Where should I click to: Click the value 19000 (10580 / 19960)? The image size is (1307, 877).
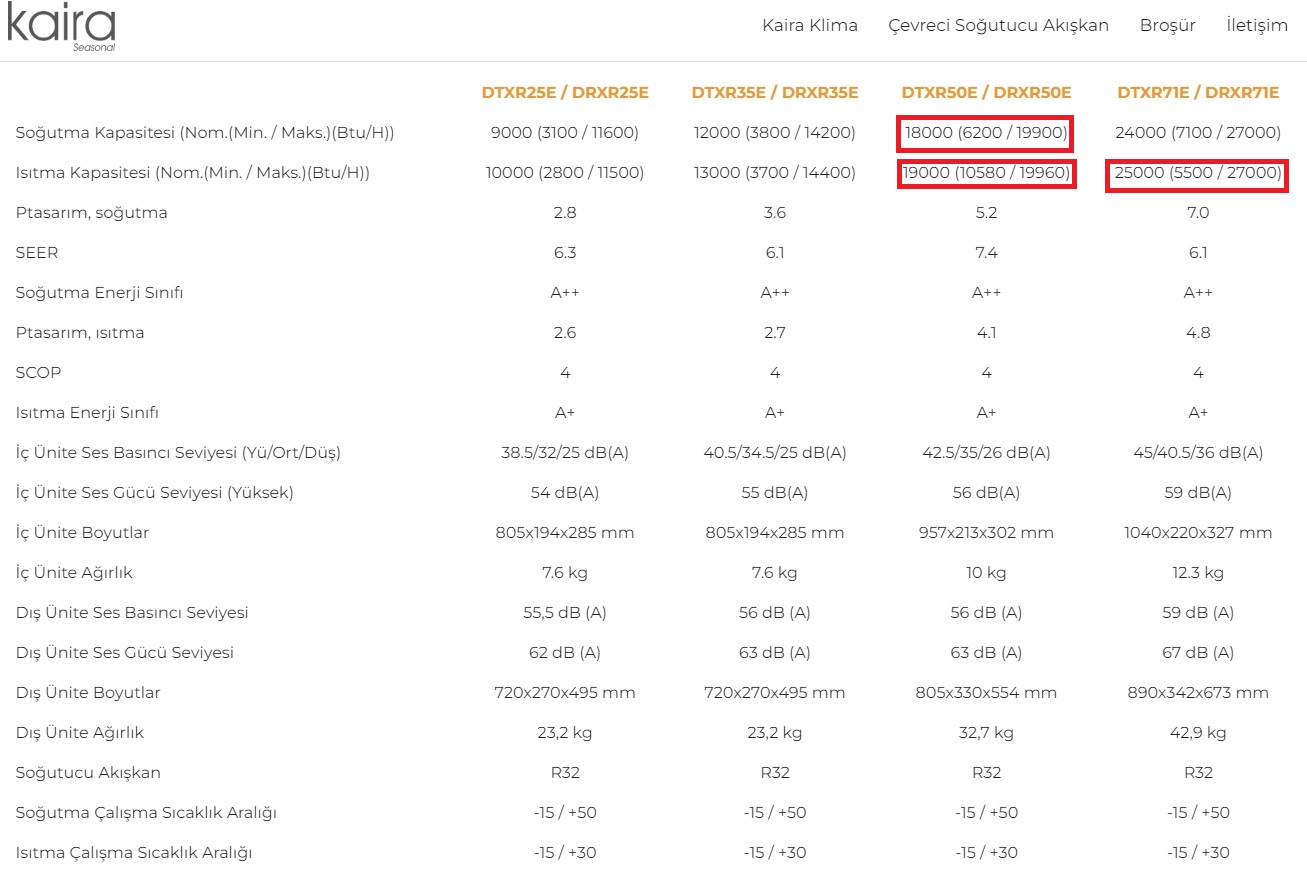point(986,173)
